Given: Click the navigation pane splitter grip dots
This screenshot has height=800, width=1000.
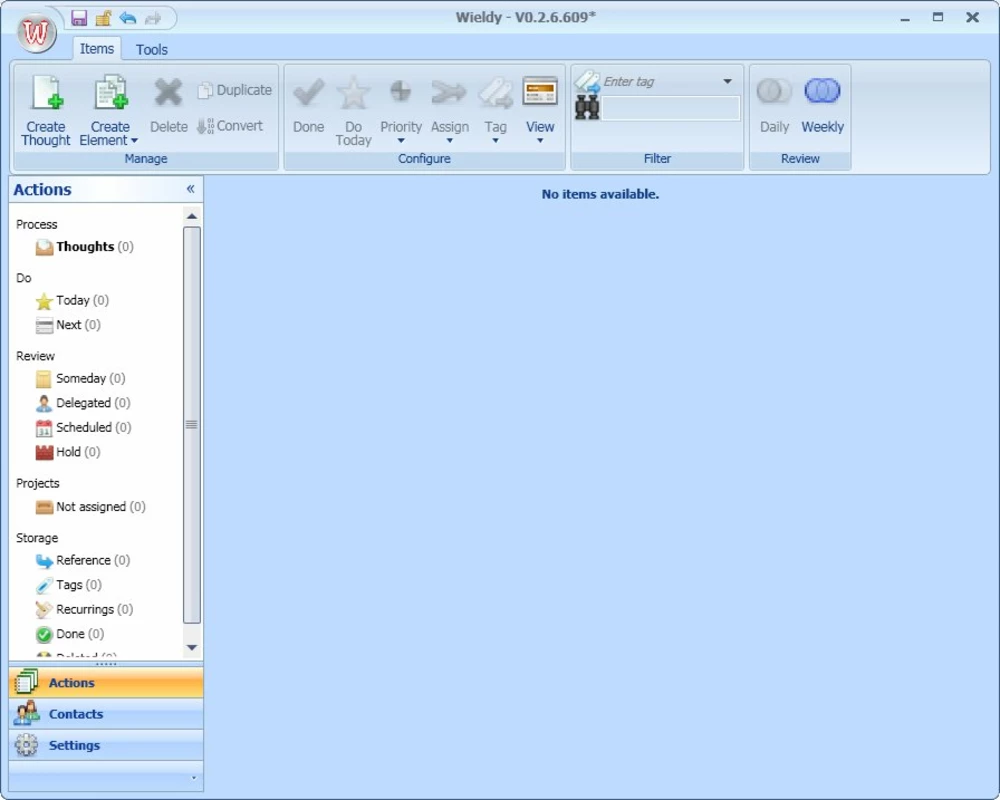Looking at the screenshot, I should coord(106,663).
